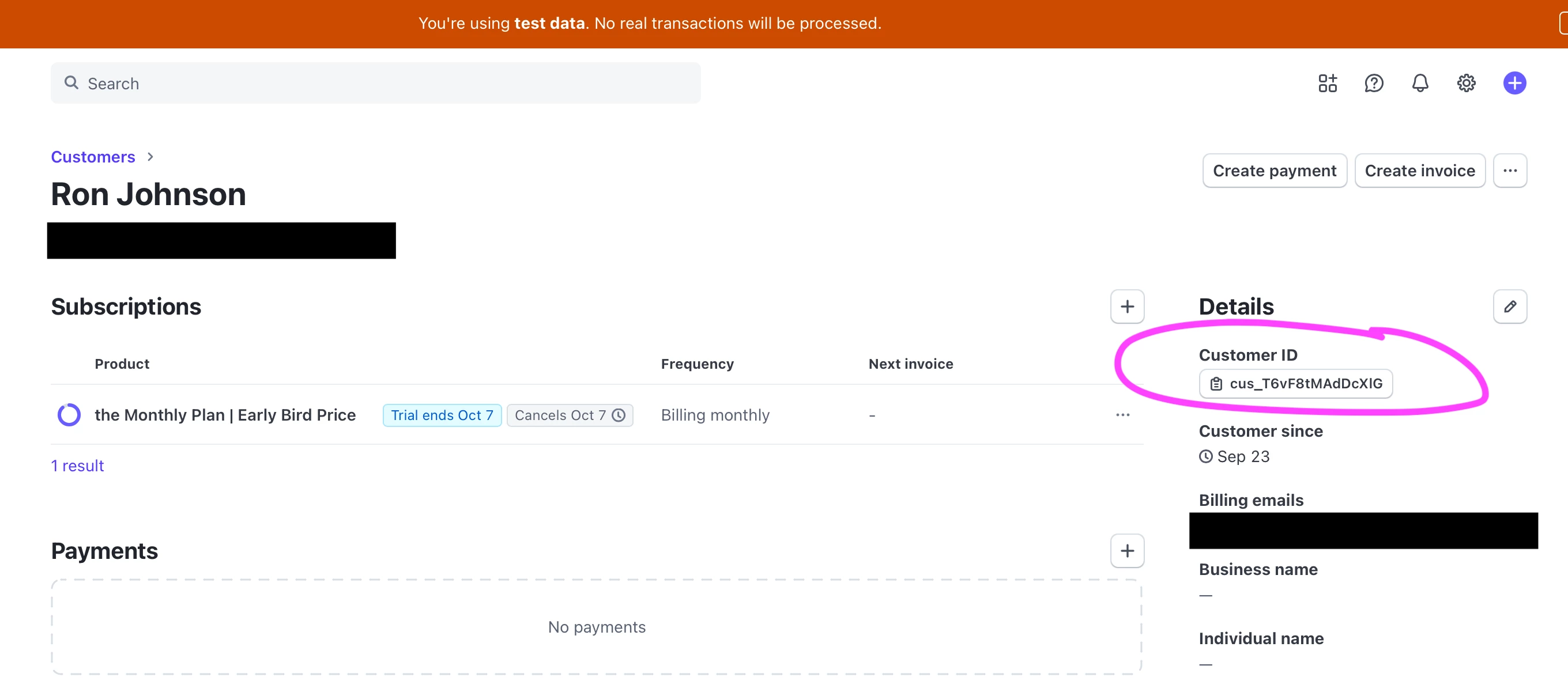Image resolution: width=1568 pixels, height=696 pixels.
Task: Open the help question mark icon
Action: (x=1373, y=84)
